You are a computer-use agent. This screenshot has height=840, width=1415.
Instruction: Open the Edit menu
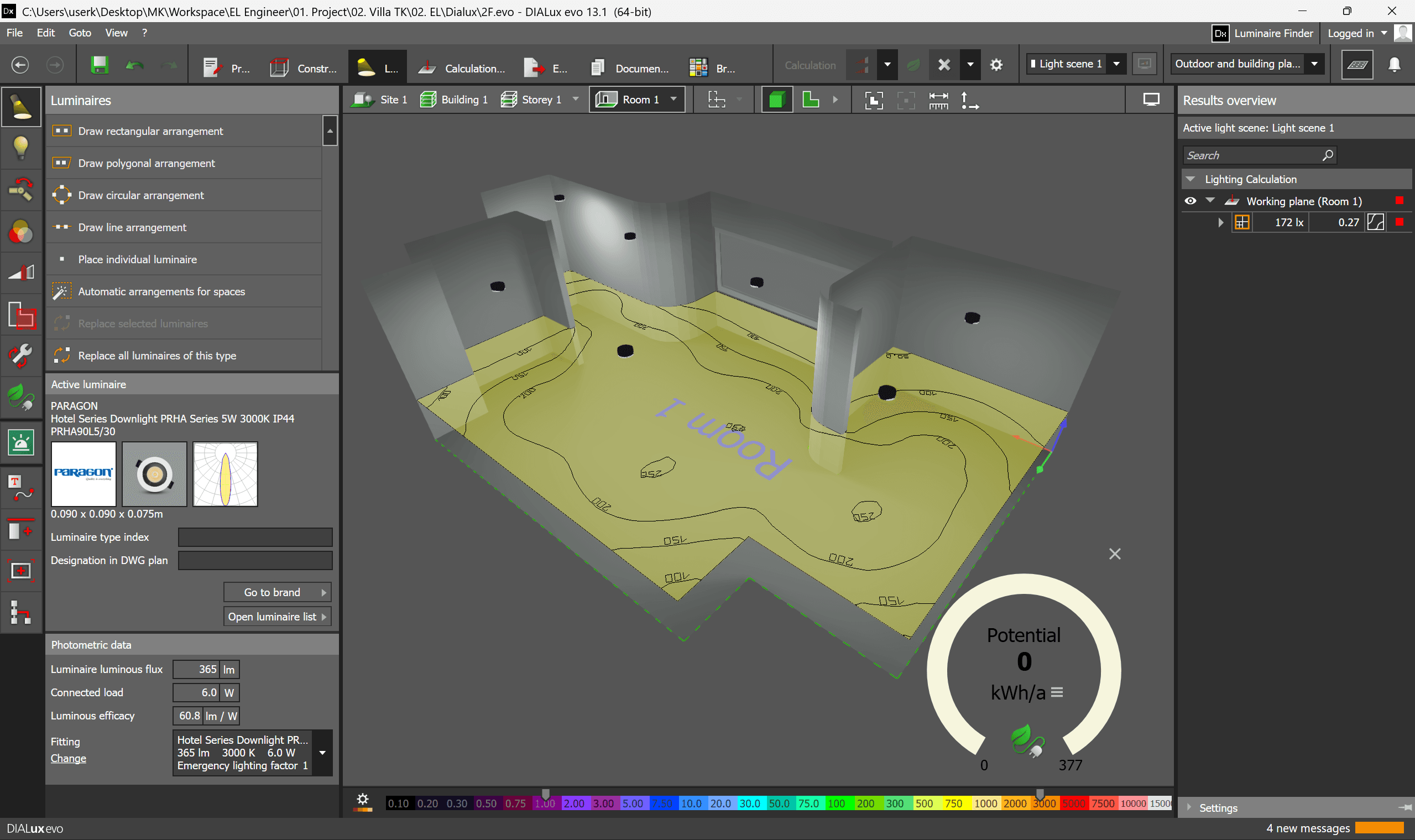[46, 33]
